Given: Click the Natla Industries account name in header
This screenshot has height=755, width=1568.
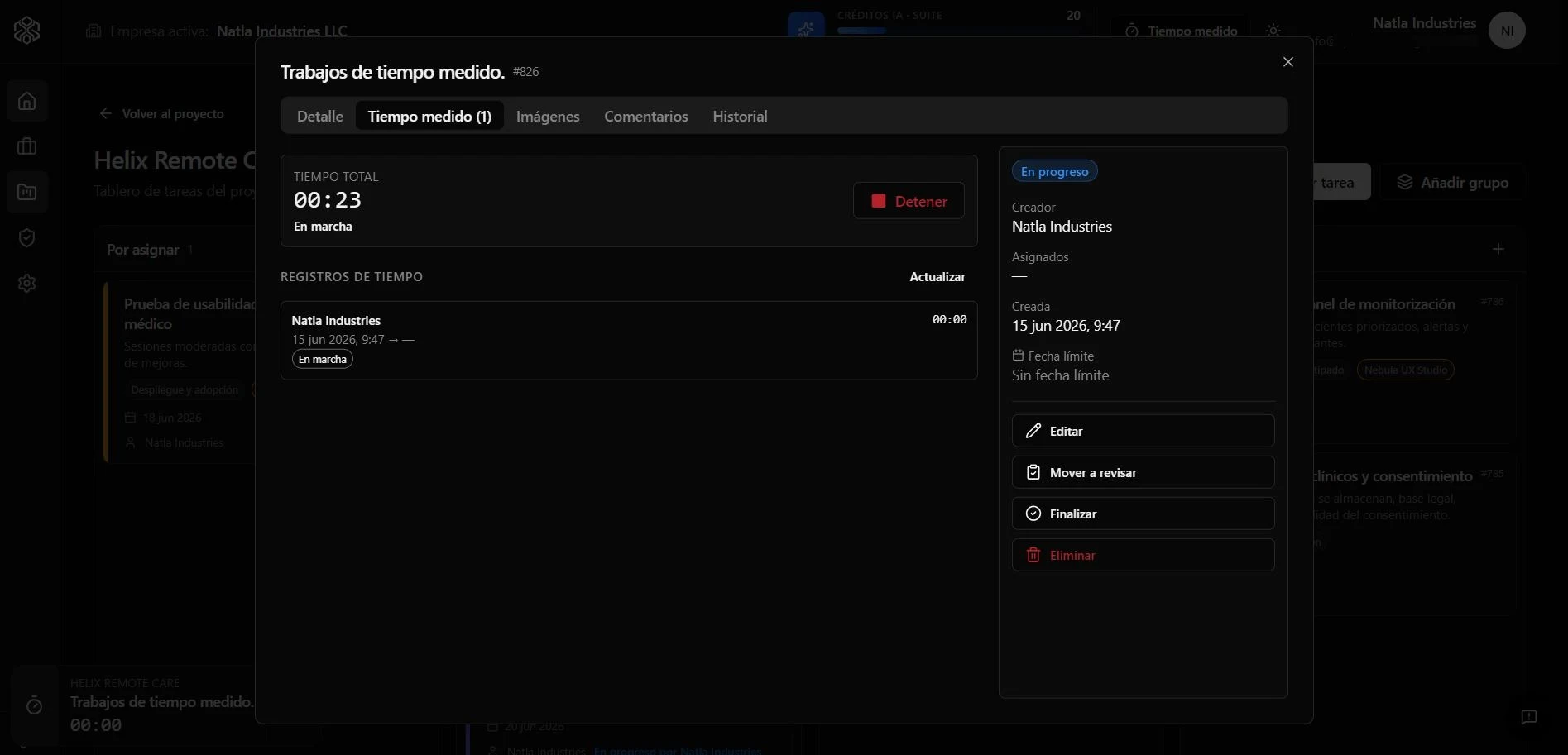Looking at the screenshot, I should click(x=1424, y=23).
